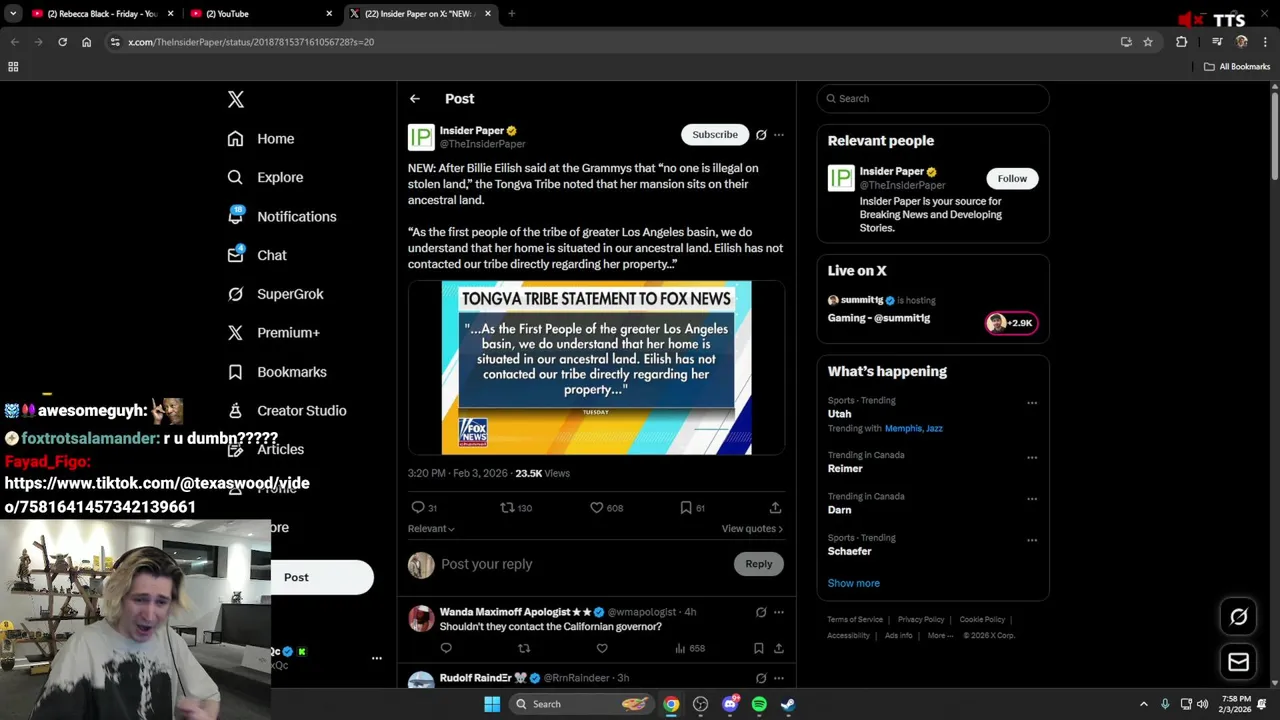Switch to Rebecca Black Friday tab
Image resolution: width=1280 pixels, height=720 pixels.
pos(104,14)
